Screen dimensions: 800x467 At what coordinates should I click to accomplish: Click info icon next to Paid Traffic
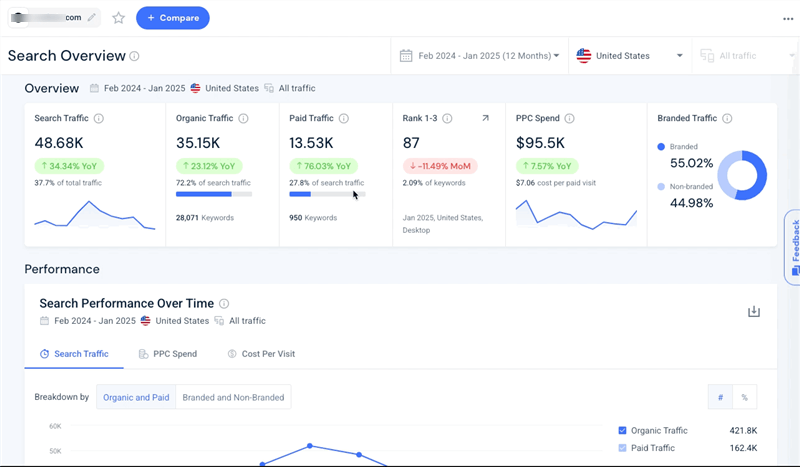(x=344, y=118)
